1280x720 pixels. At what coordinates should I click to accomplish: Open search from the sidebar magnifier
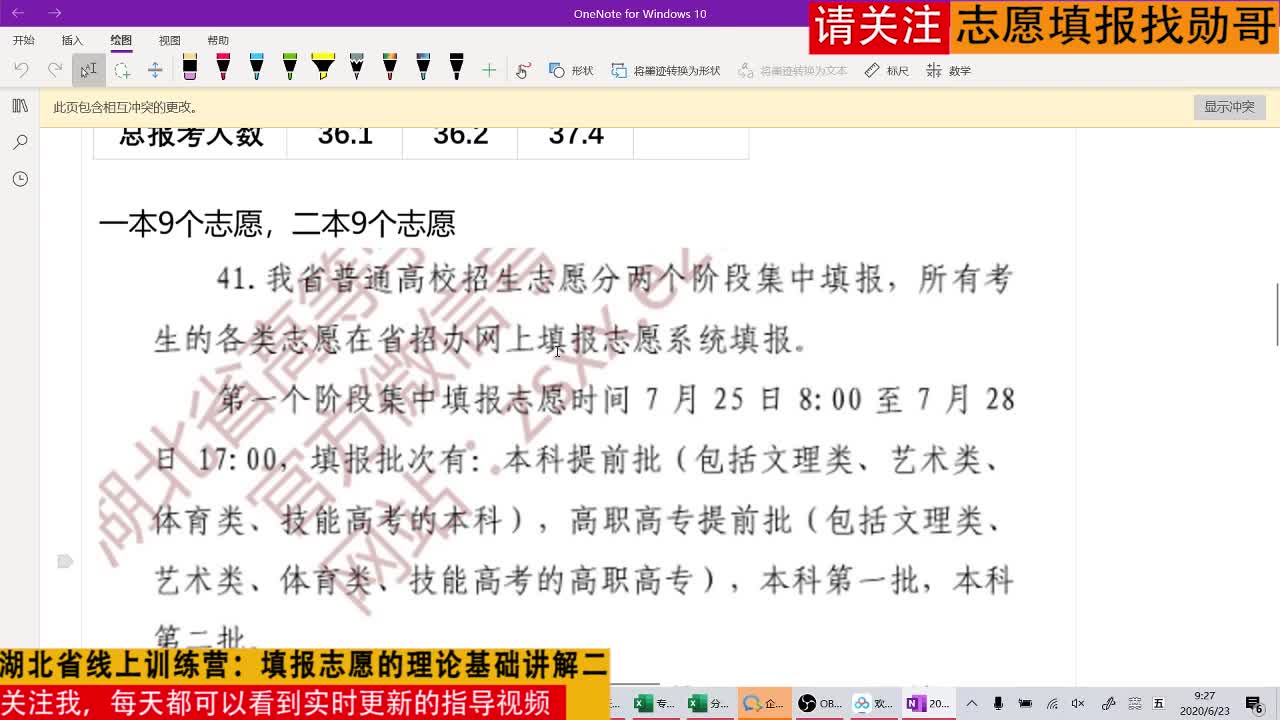(x=20, y=142)
